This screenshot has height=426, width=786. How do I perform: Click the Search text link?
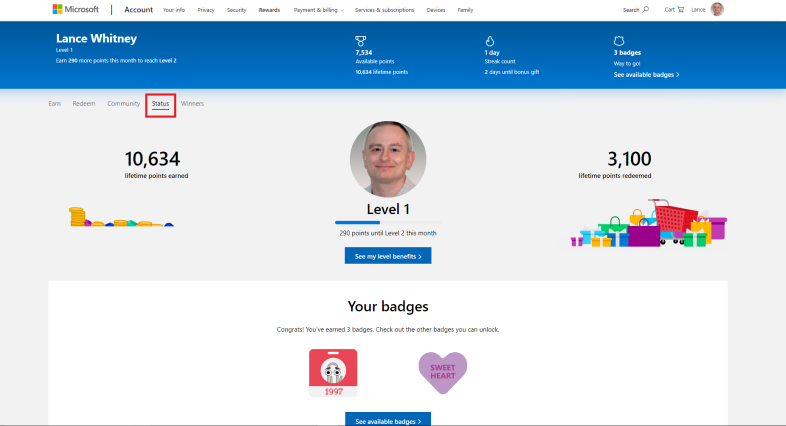(631, 10)
